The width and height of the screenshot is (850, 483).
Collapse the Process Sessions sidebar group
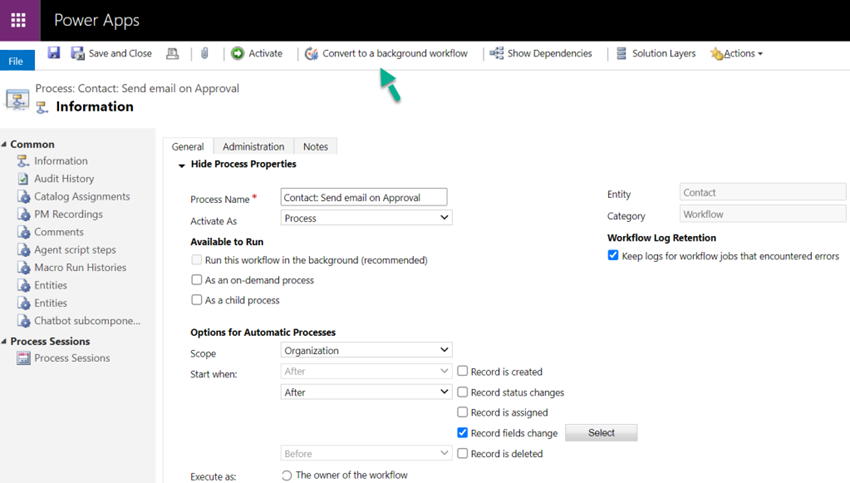pos(4,341)
